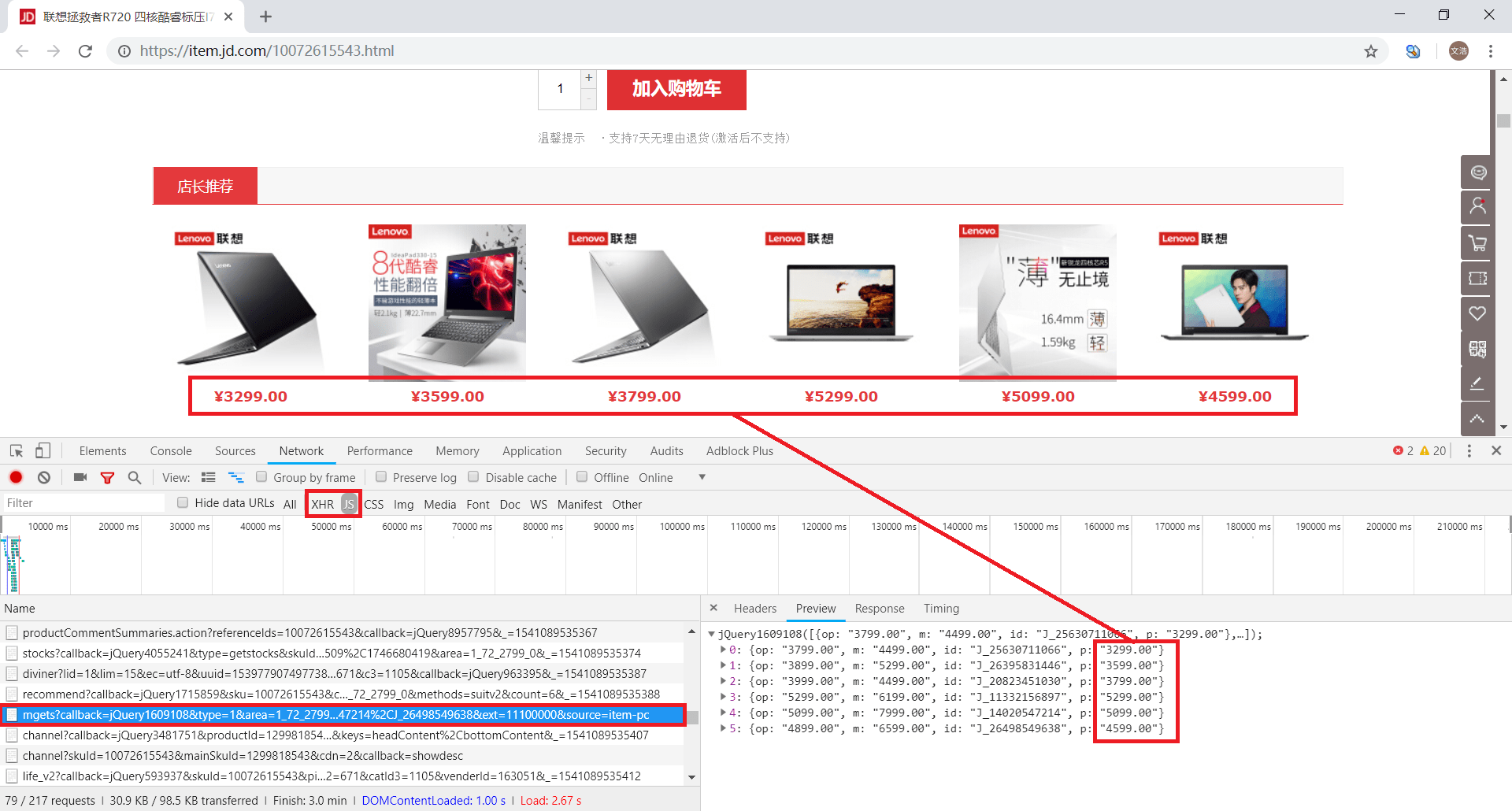Expand preview array item 4
1512x811 pixels.
pos(724,713)
